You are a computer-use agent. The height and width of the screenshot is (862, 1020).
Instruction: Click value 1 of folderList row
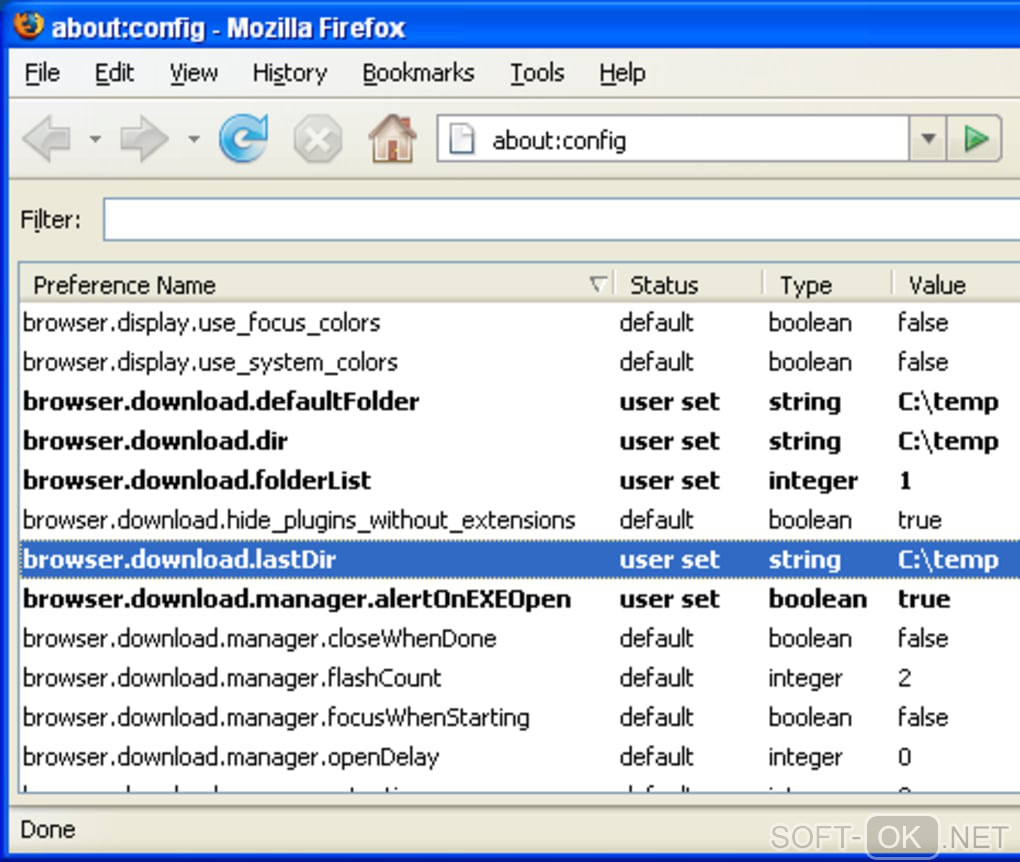pos(905,480)
